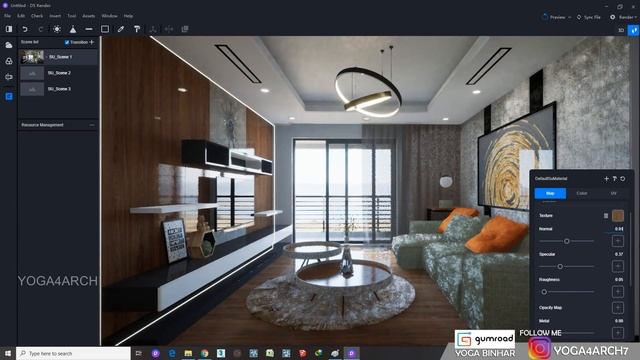640x360 pixels.
Task: Switch to the Color tab
Action: (x=582, y=193)
